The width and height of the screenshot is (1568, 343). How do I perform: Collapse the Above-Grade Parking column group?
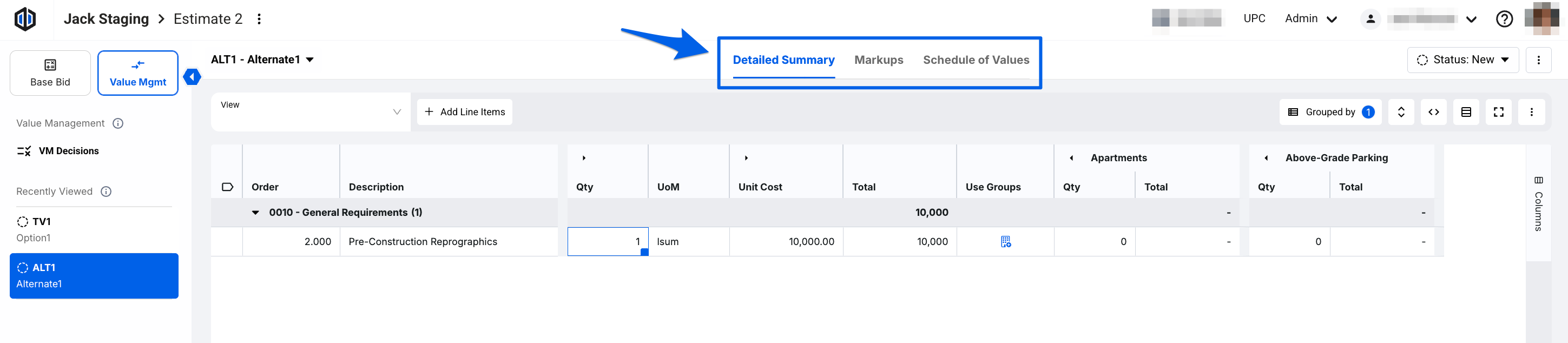pos(1266,158)
